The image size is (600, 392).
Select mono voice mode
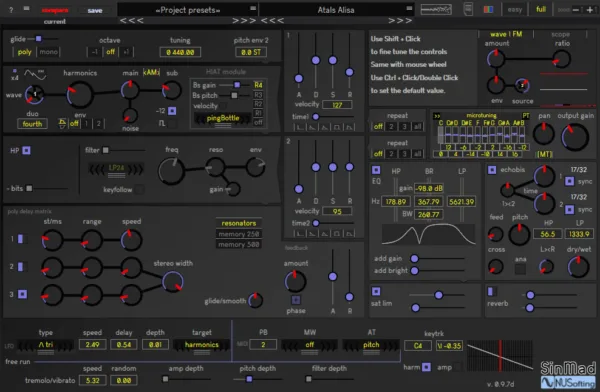(x=48, y=52)
